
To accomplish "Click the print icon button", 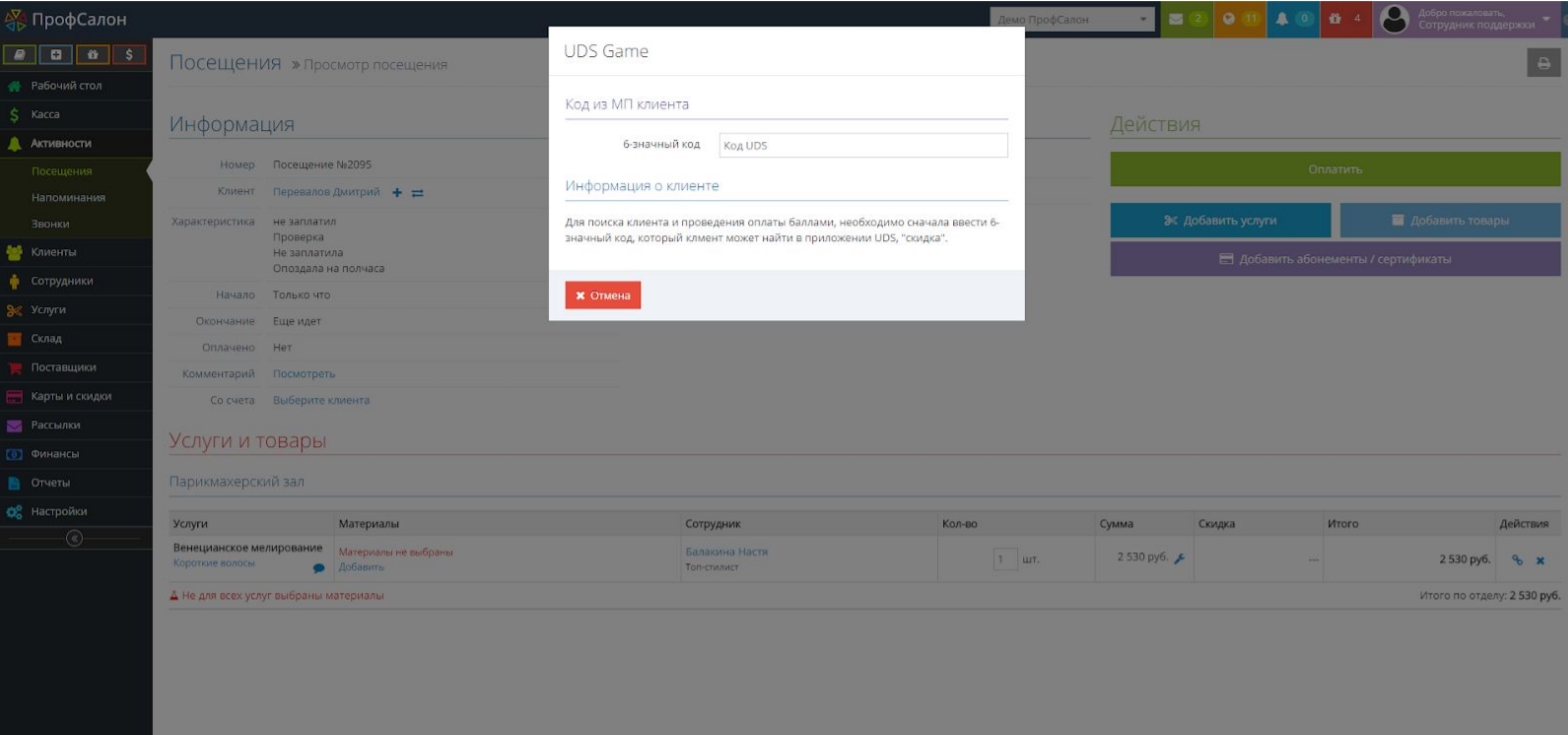I will (1543, 63).
